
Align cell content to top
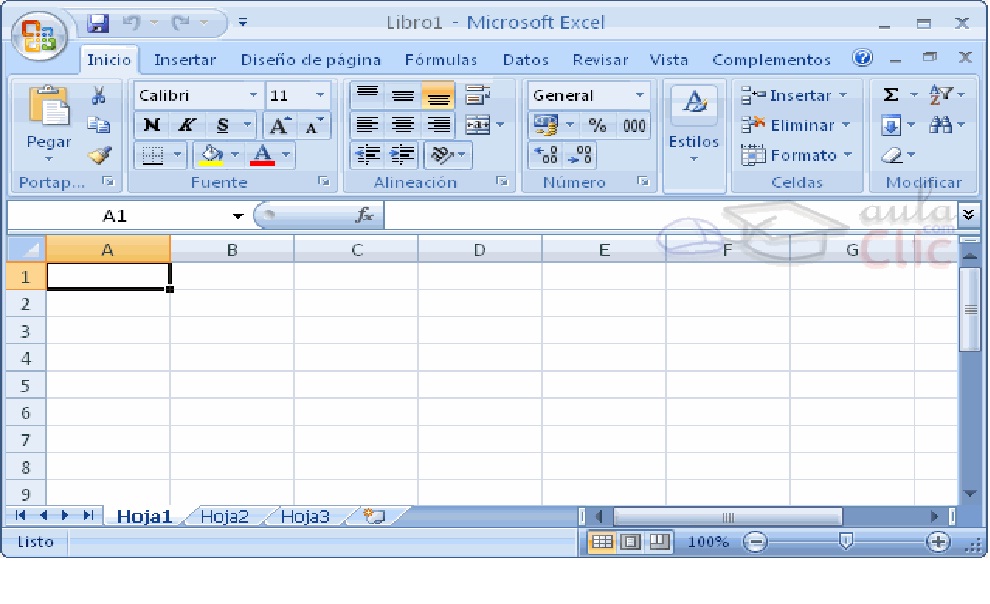[x=367, y=95]
